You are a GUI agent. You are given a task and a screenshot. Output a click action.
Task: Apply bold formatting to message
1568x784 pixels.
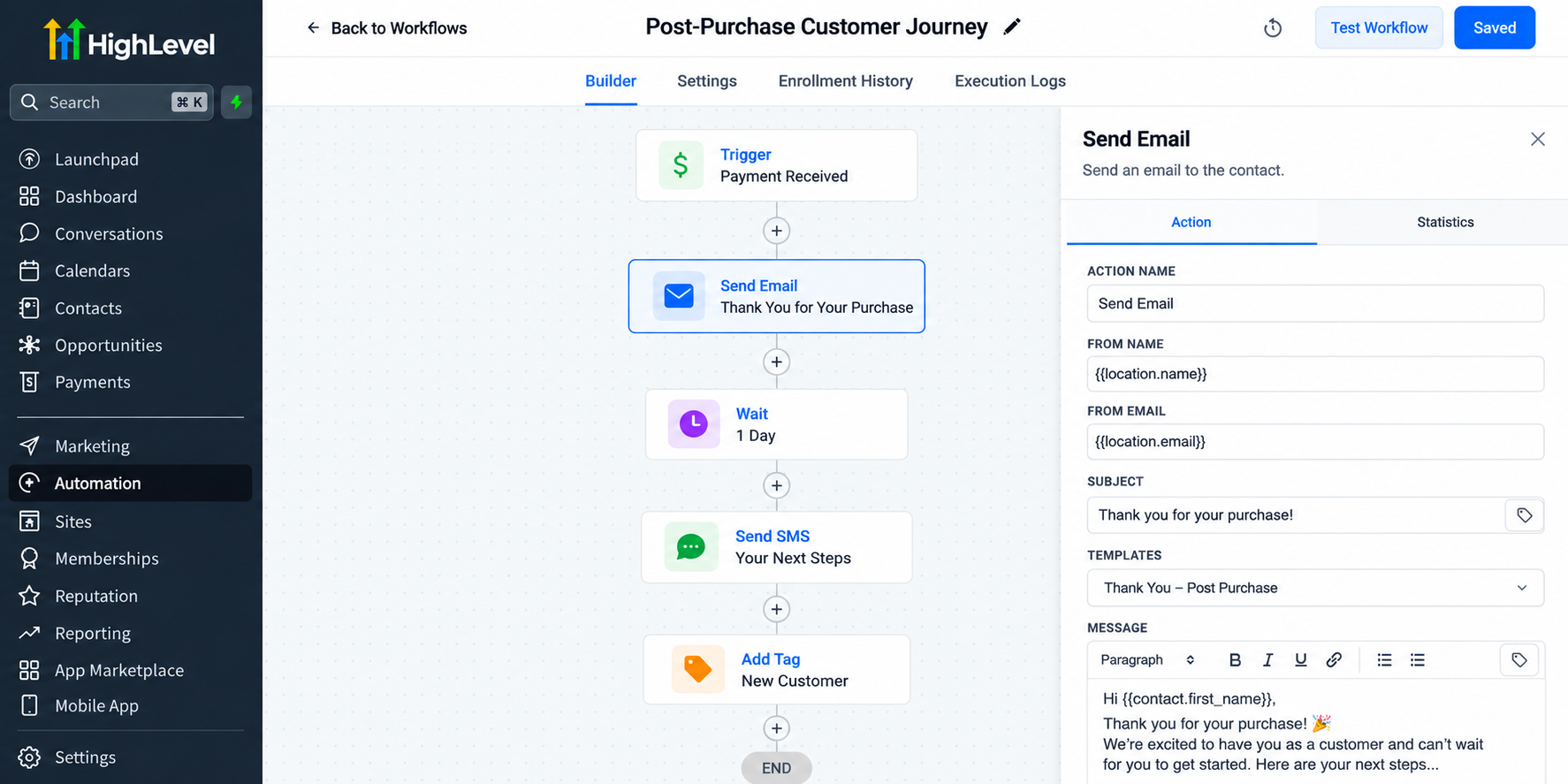point(1235,660)
